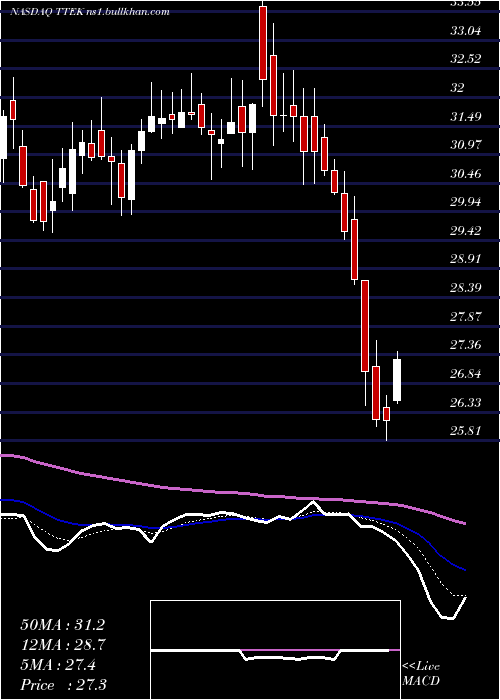The height and width of the screenshot is (700, 500).
Task: Click the 30.97 price level label
Action: coord(466,145)
